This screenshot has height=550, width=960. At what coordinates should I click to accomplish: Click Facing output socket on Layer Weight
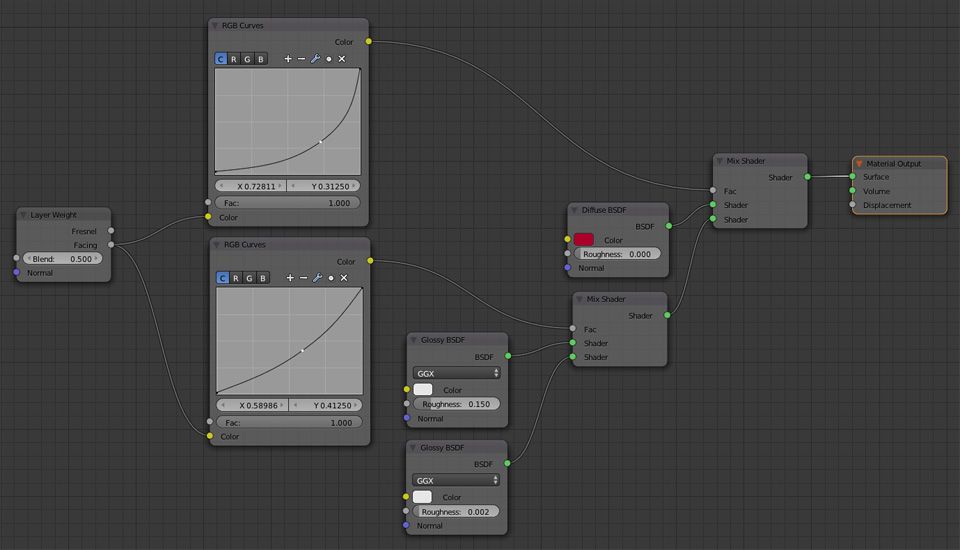[111, 244]
